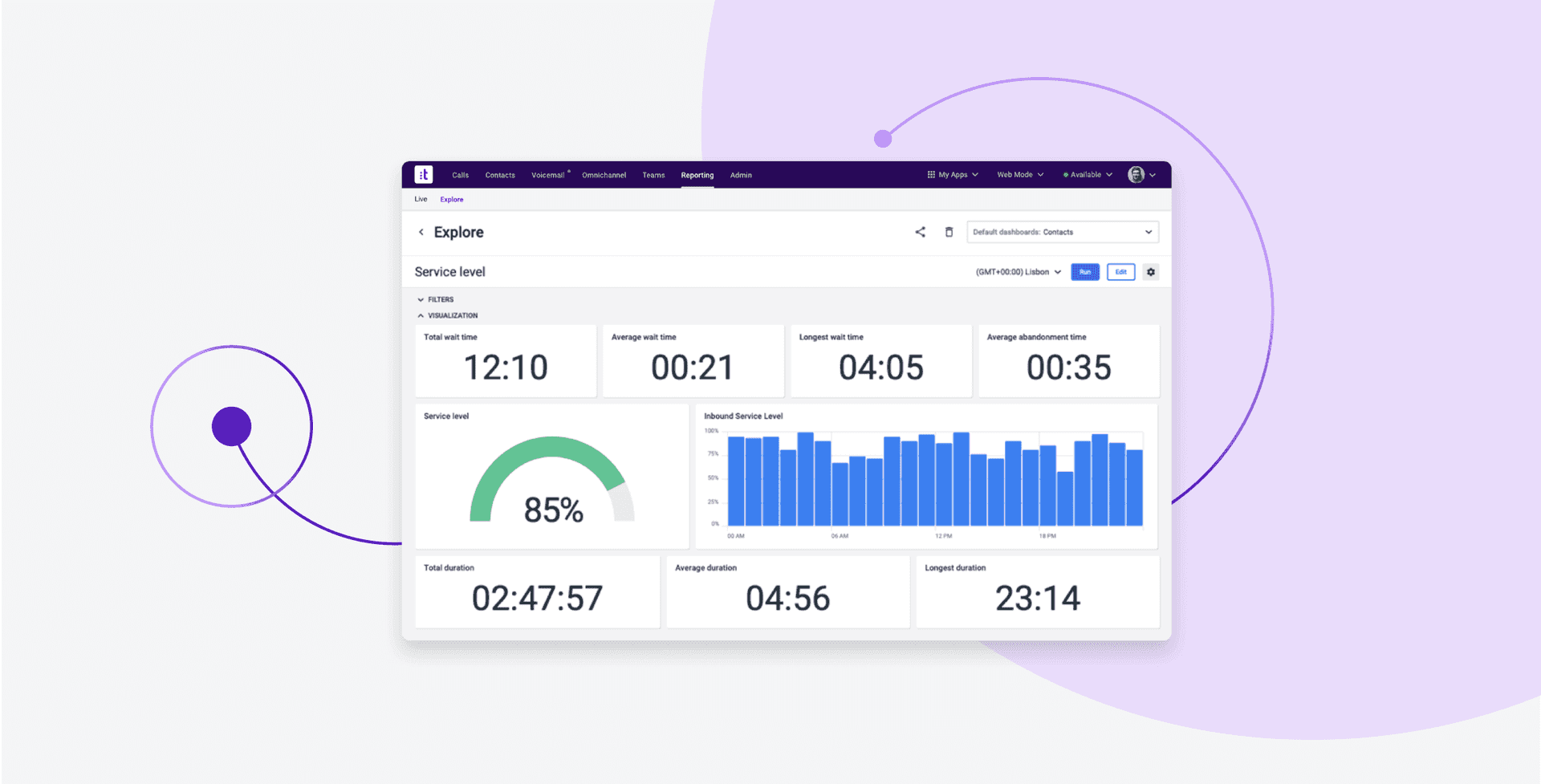The image size is (1541, 784).
Task: Click the talkdesk logo in the top bar
Action: point(424,174)
